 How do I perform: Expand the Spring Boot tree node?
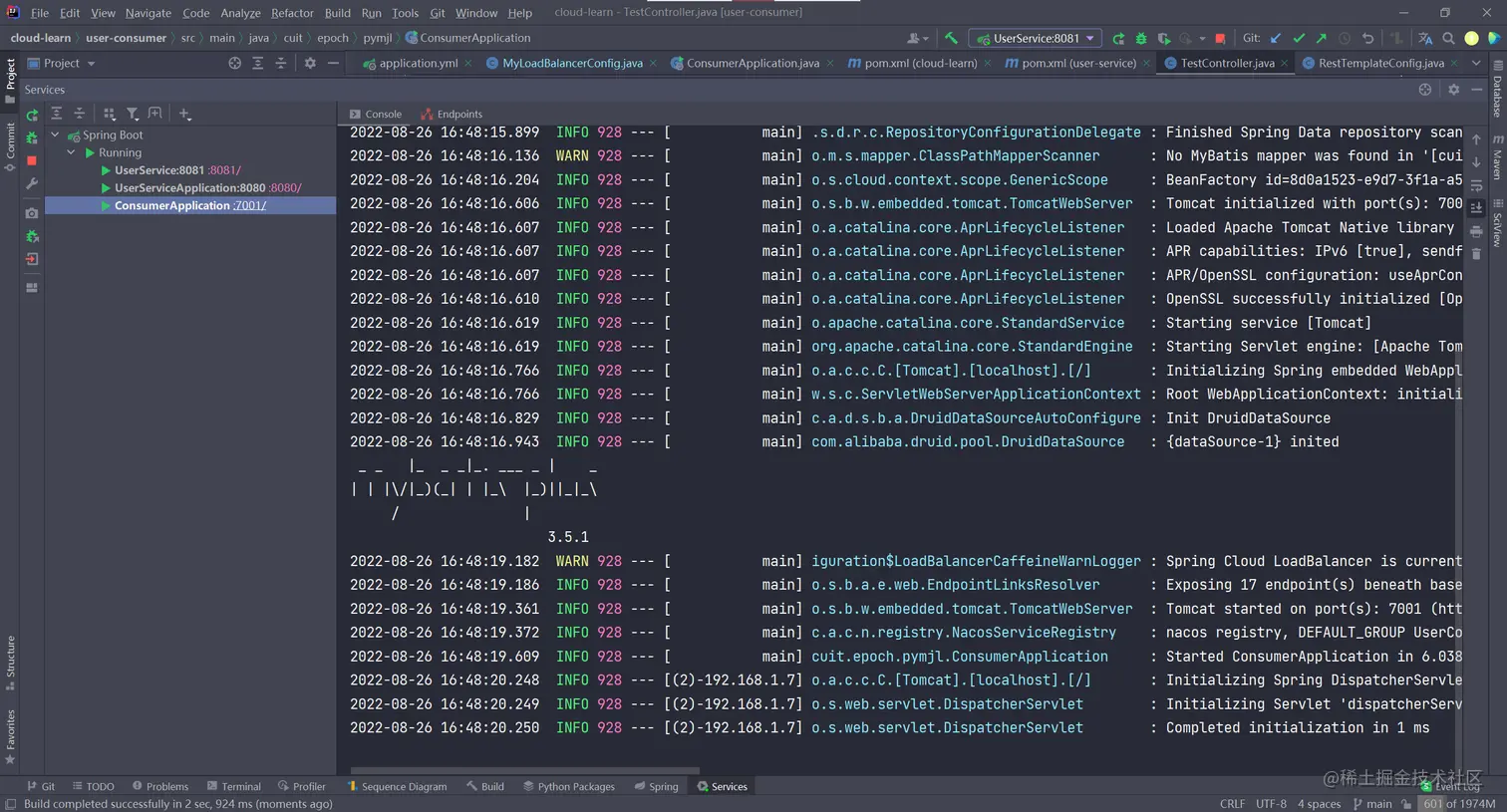coord(56,135)
